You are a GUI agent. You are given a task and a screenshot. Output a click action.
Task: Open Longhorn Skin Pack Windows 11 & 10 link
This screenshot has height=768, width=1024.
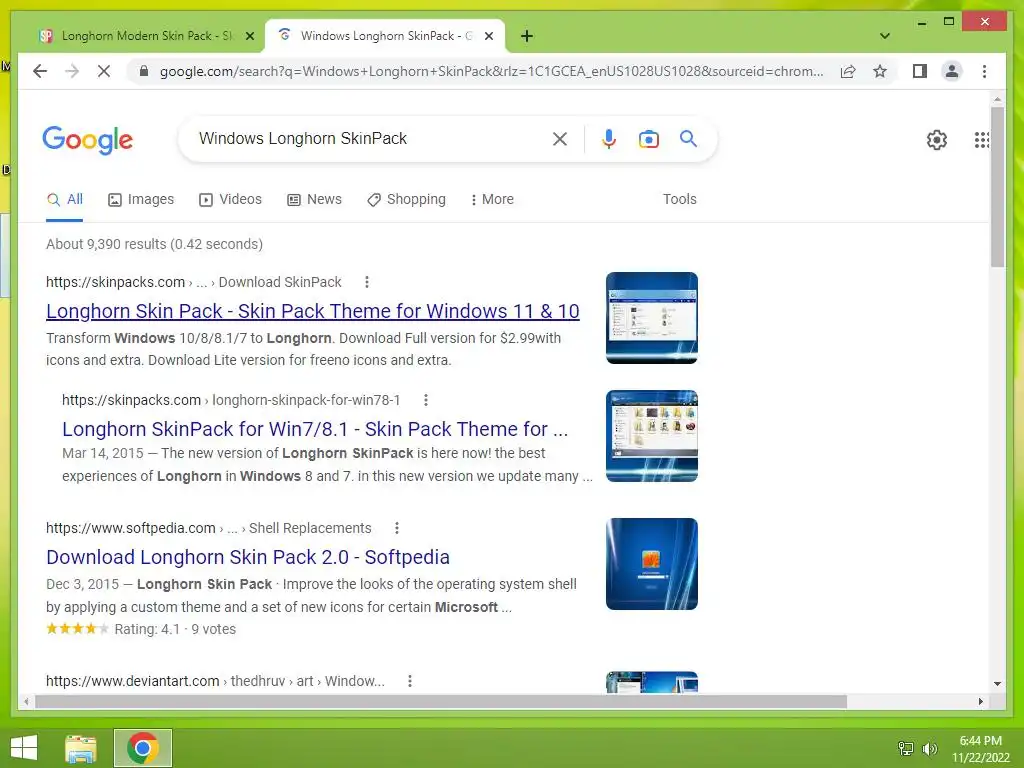tap(313, 311)
